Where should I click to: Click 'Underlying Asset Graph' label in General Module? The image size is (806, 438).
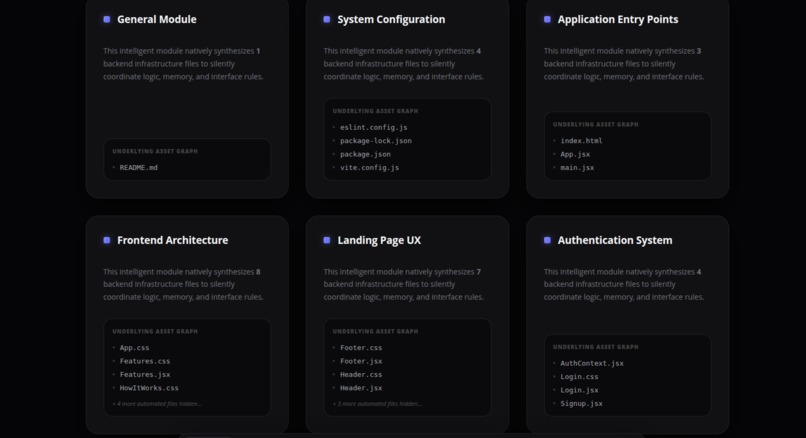coord(155,152)
